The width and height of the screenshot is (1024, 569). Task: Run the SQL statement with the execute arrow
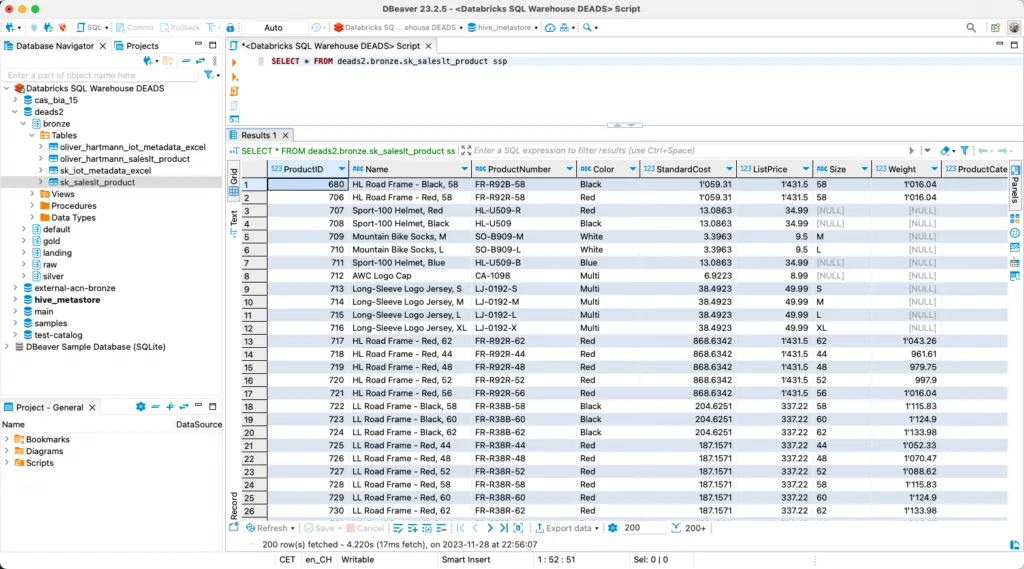pos(235,62)
